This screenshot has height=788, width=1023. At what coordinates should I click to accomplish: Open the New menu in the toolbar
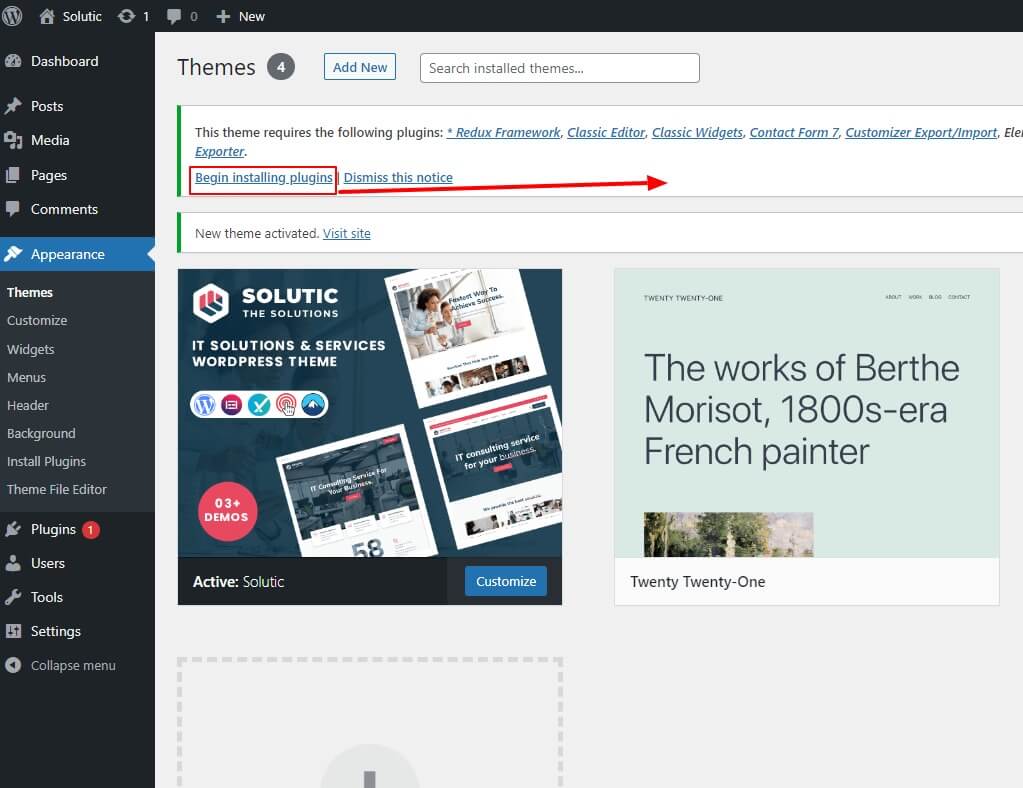[240, 16]
